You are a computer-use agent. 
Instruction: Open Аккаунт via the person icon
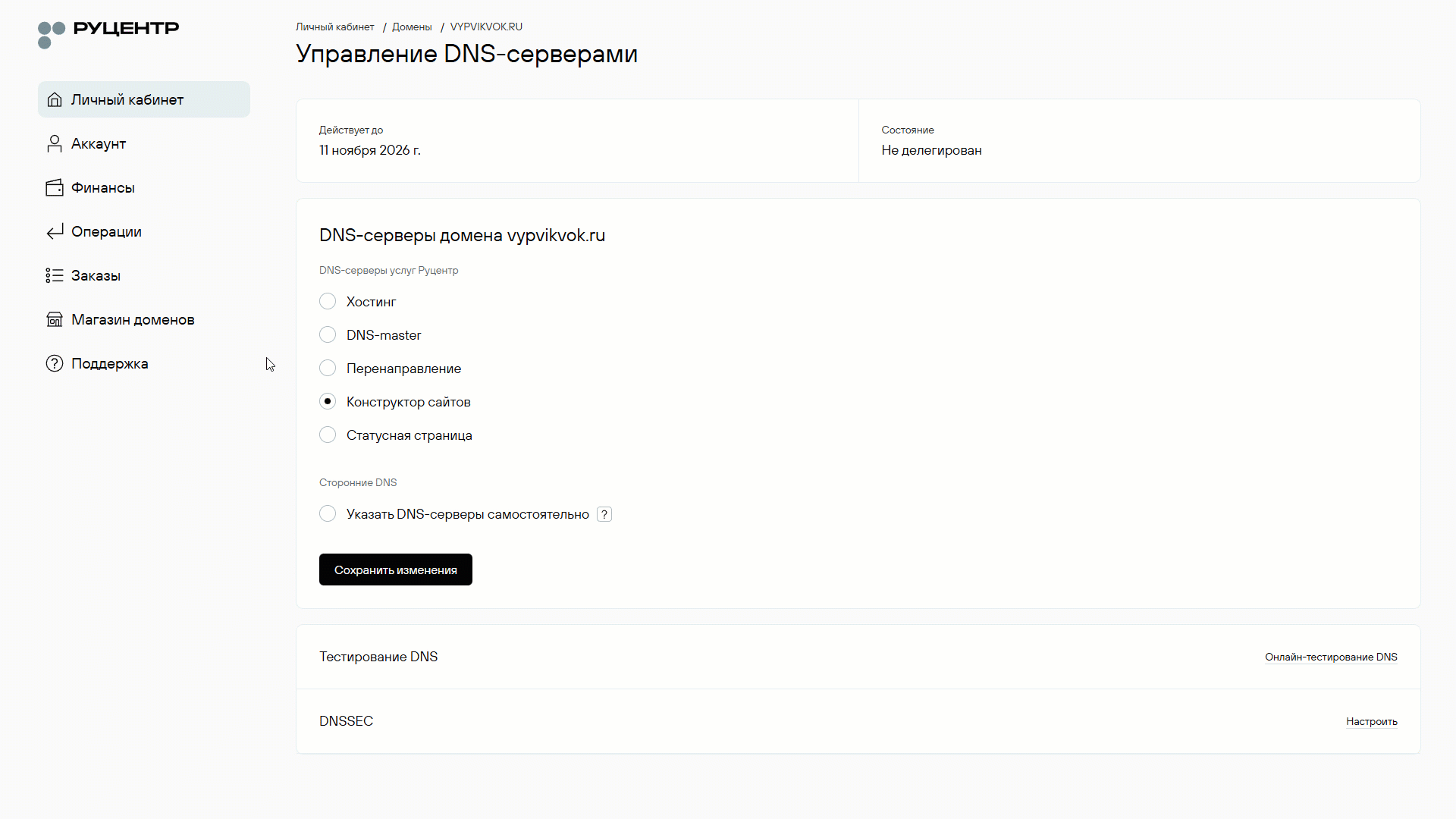54,143
